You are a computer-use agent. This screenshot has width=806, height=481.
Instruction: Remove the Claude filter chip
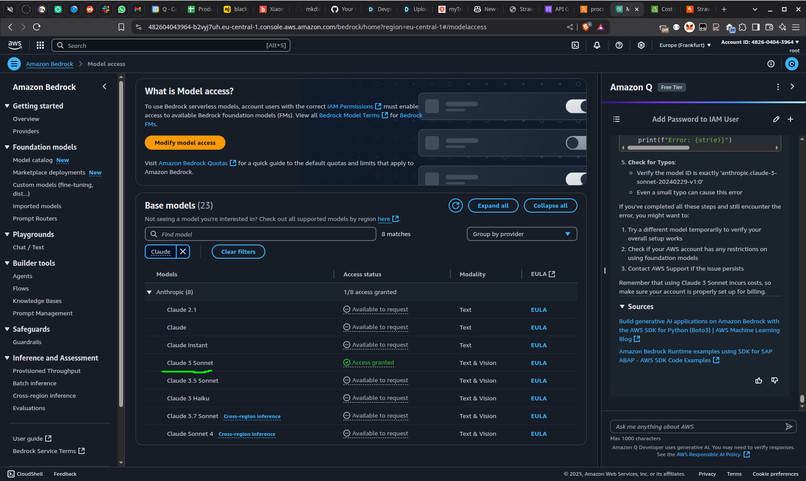pyautogui.click(x=182, y=252)
